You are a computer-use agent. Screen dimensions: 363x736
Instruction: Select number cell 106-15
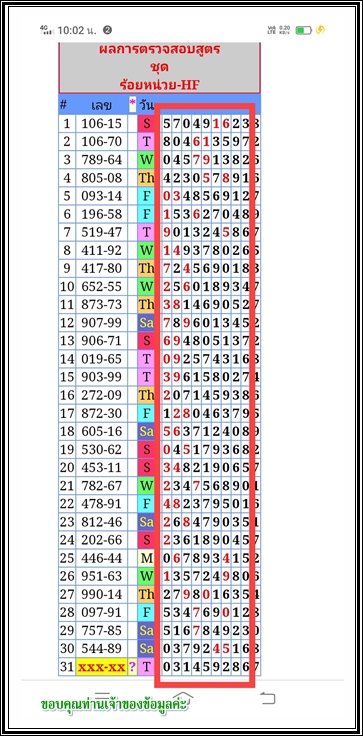coord(101,124)
